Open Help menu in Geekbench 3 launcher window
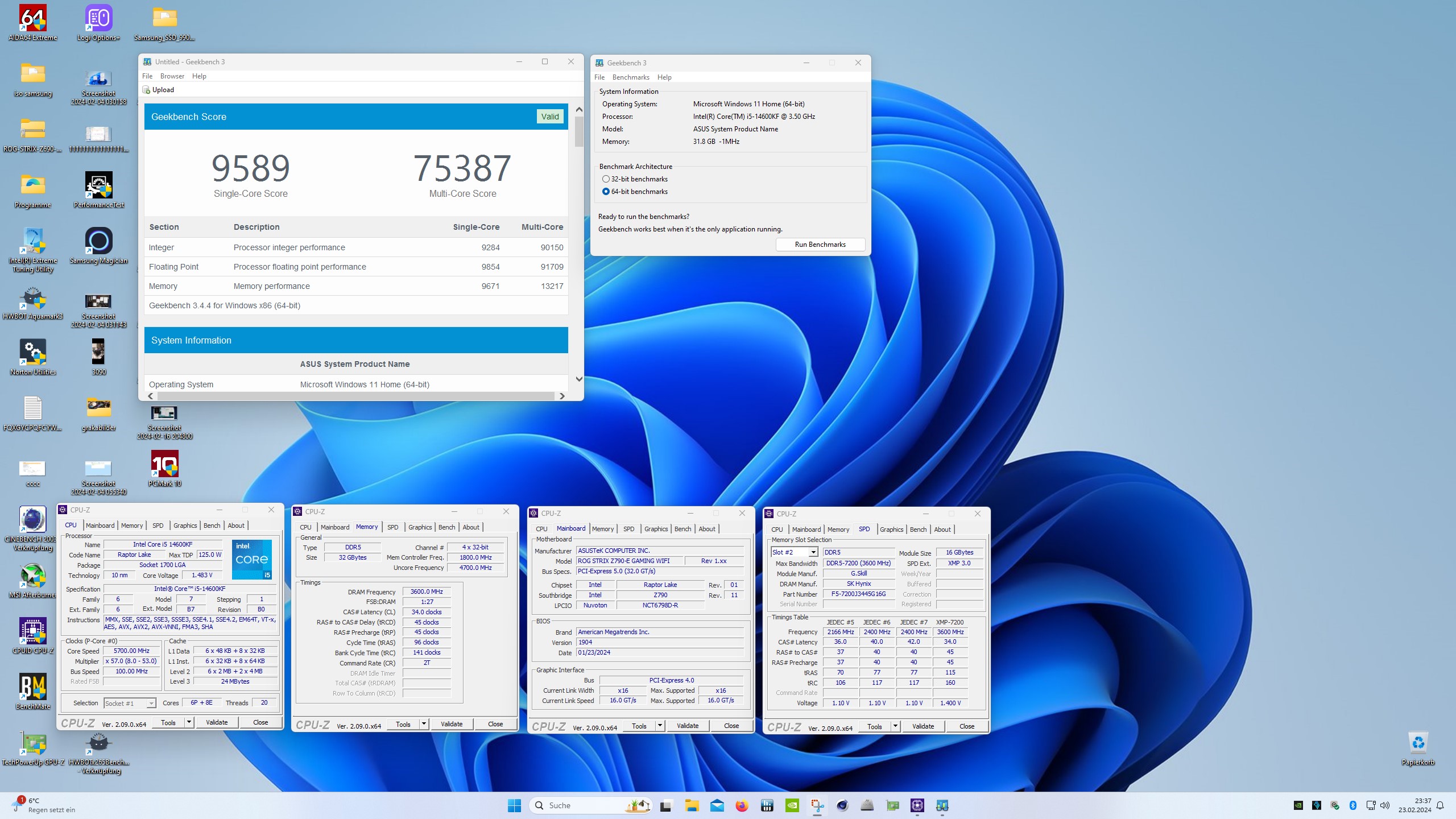 (664, 77)
